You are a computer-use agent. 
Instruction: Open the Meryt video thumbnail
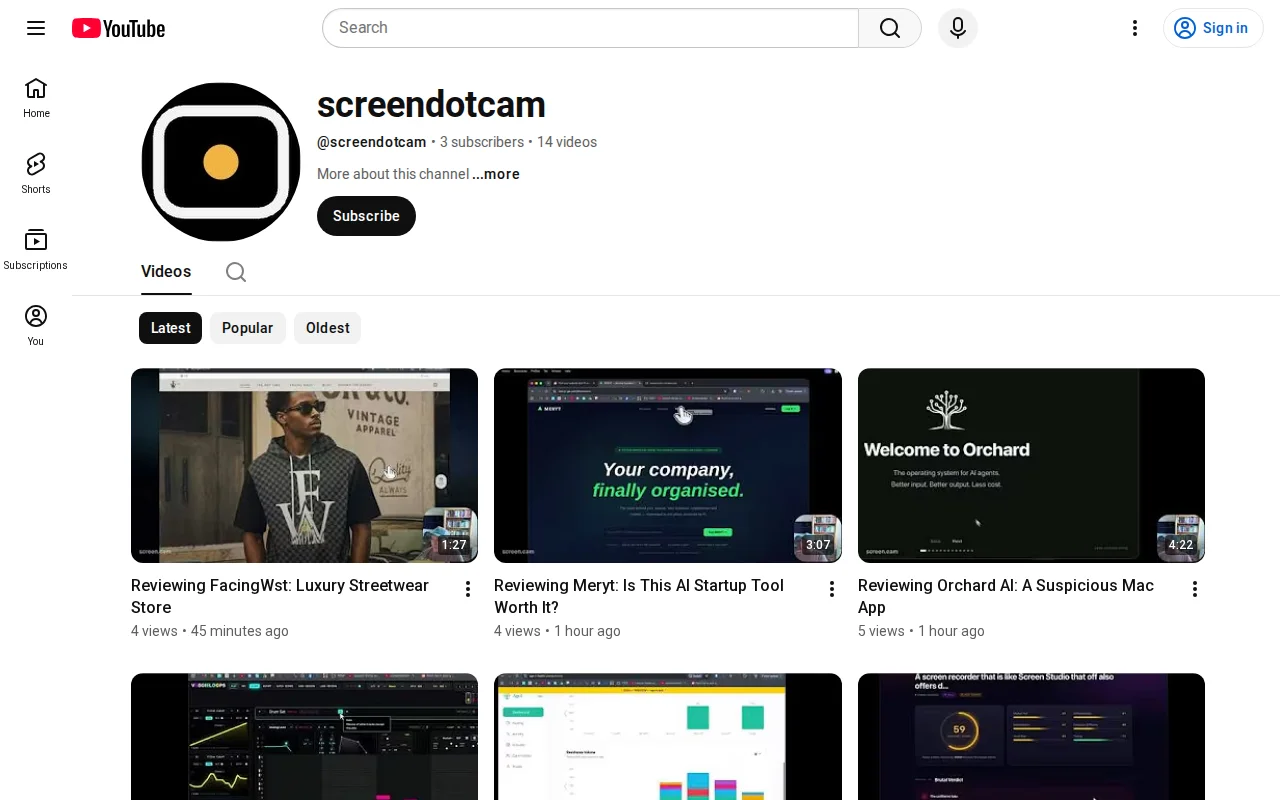pos(668,465)
